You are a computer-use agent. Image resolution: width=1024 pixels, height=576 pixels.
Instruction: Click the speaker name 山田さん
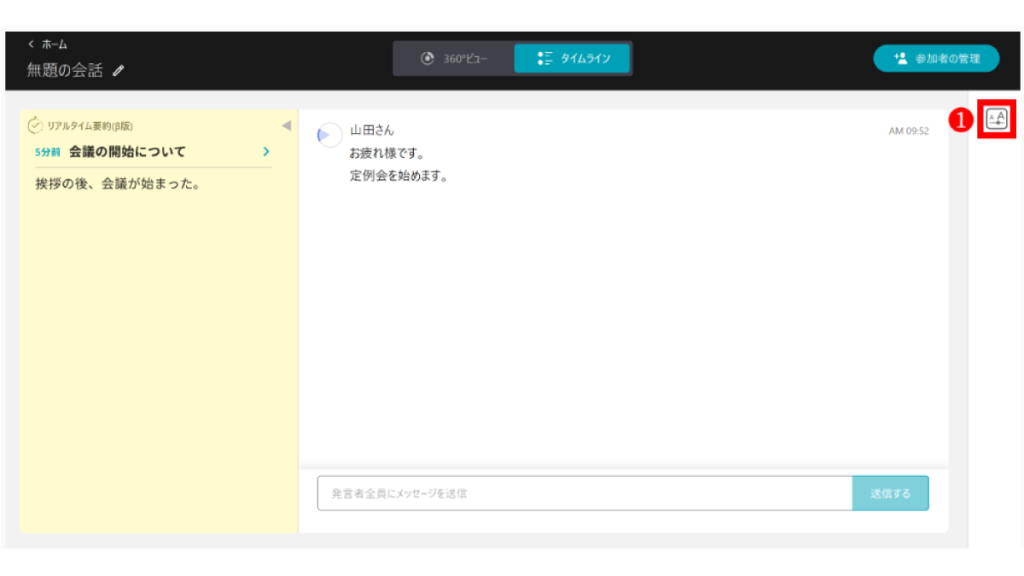(x=372, y=131)
